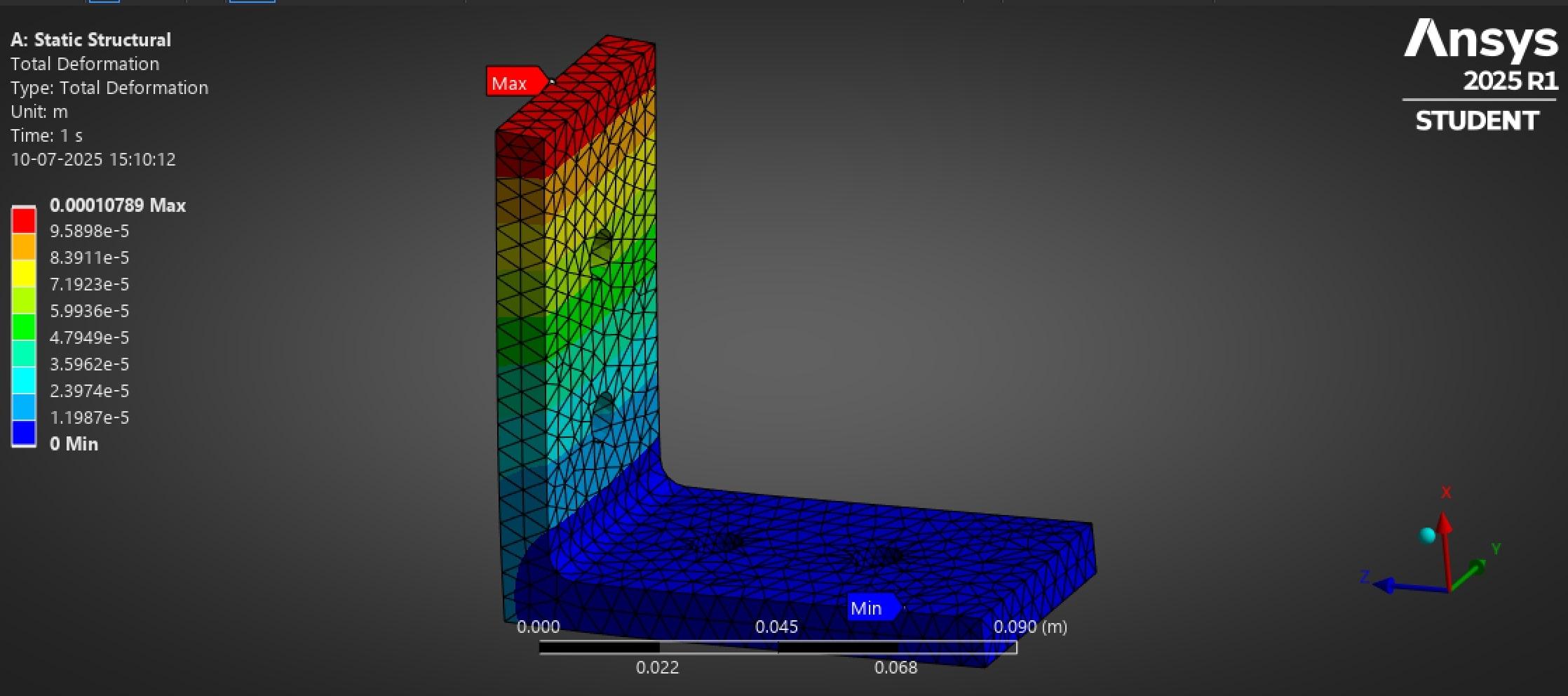The image size is (1568, 696).
Task: Select the red Max probe label
Action: [516, 83]
